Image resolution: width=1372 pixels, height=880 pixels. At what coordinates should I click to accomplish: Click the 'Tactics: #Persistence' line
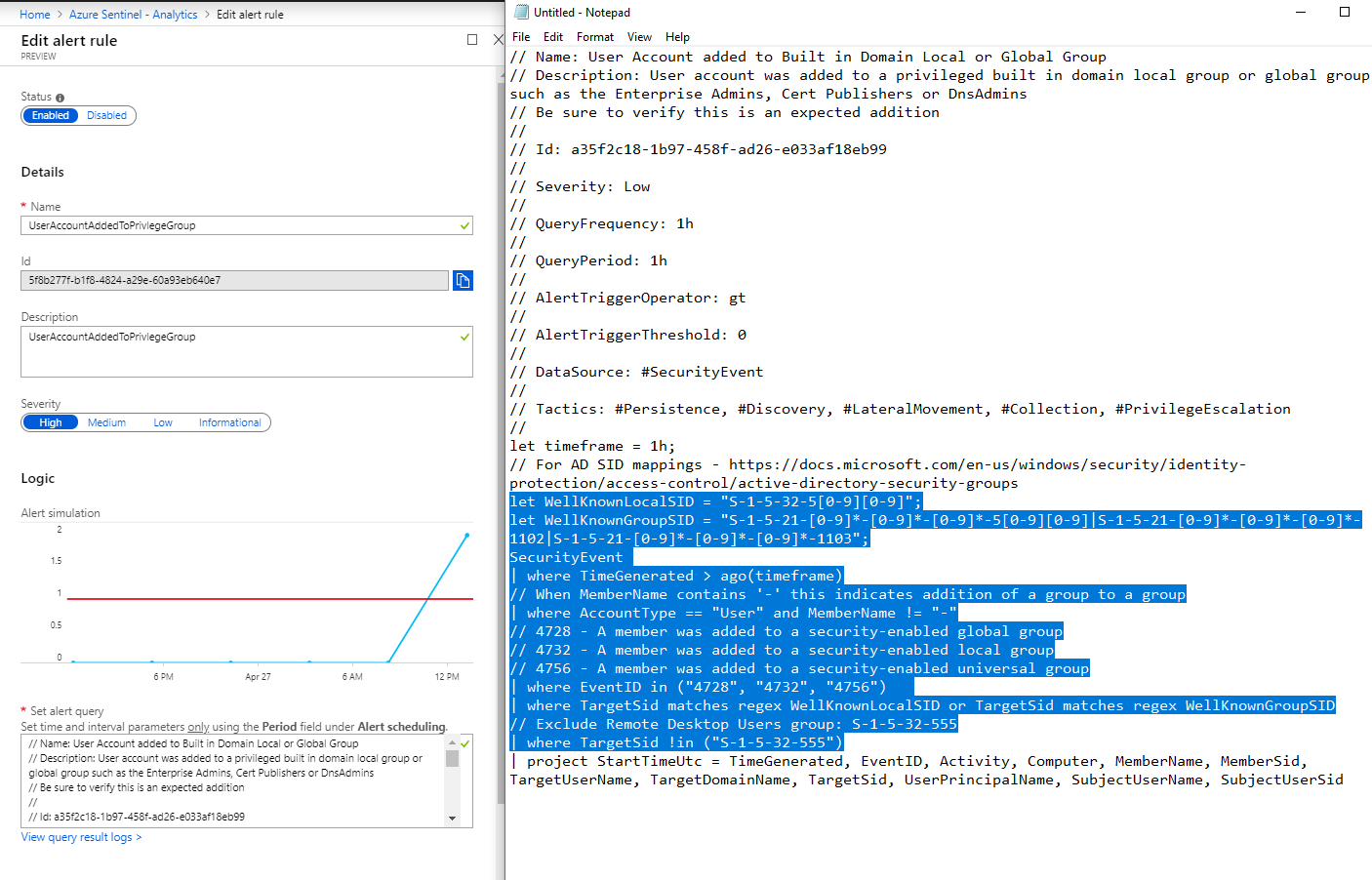pos(900,409)
